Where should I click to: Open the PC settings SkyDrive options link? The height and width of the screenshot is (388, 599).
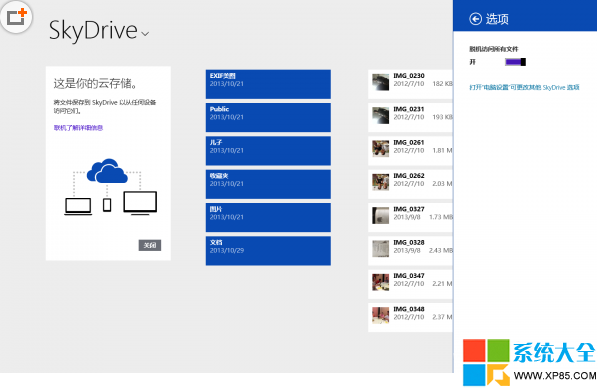click(524, 87)
